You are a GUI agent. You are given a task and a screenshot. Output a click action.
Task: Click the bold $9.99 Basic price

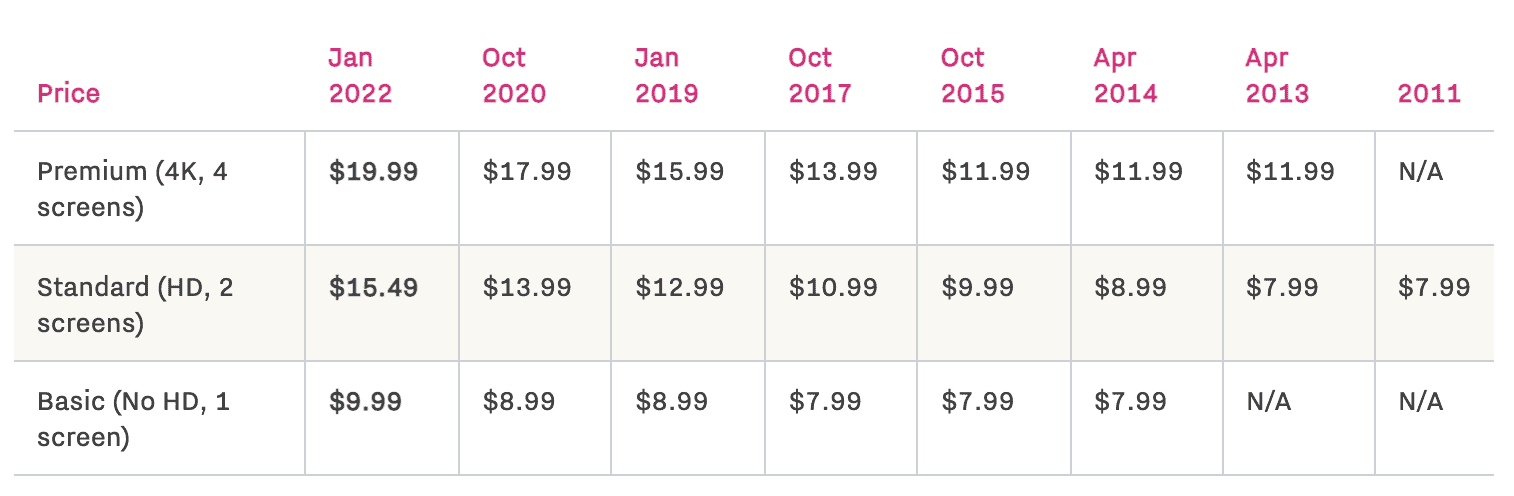(366, 402)
